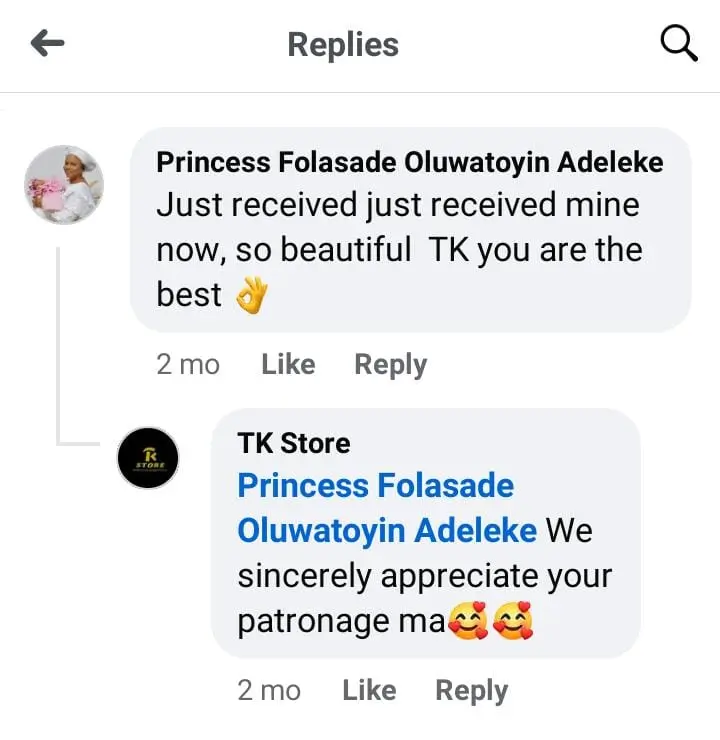Tap the first smiling hearts emoji
720x740 pixels.
pos(468,622)
